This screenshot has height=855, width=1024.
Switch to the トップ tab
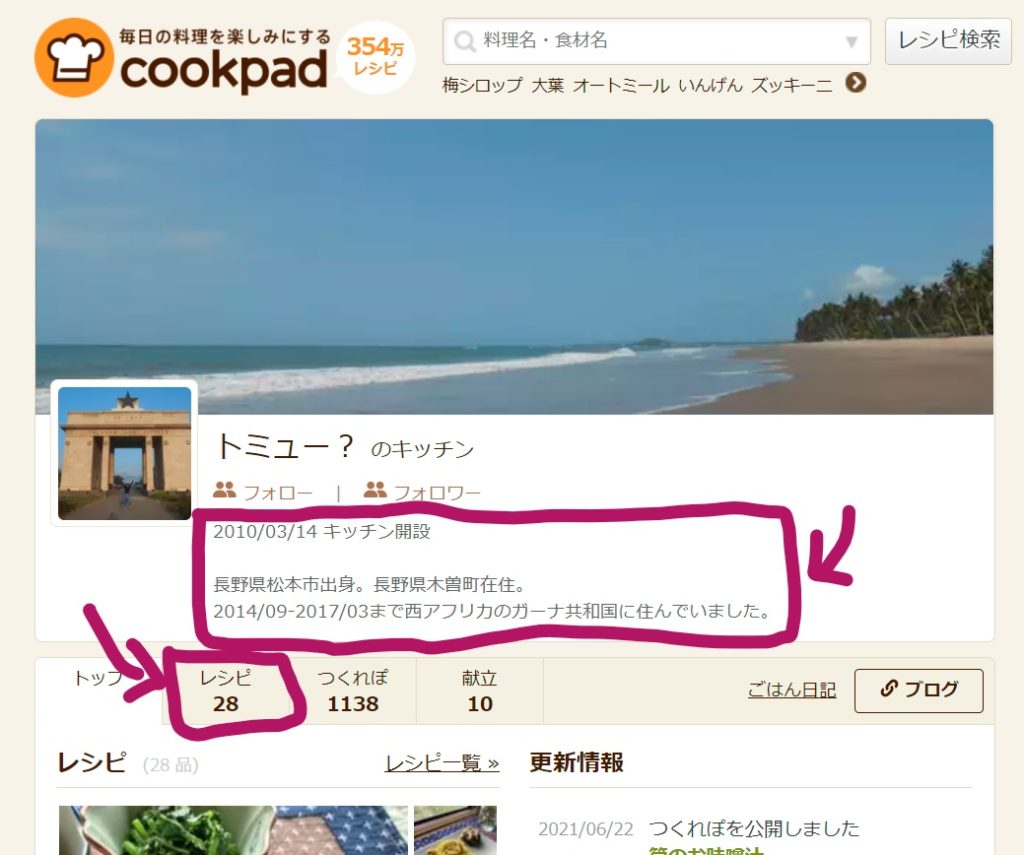[98, 679]
